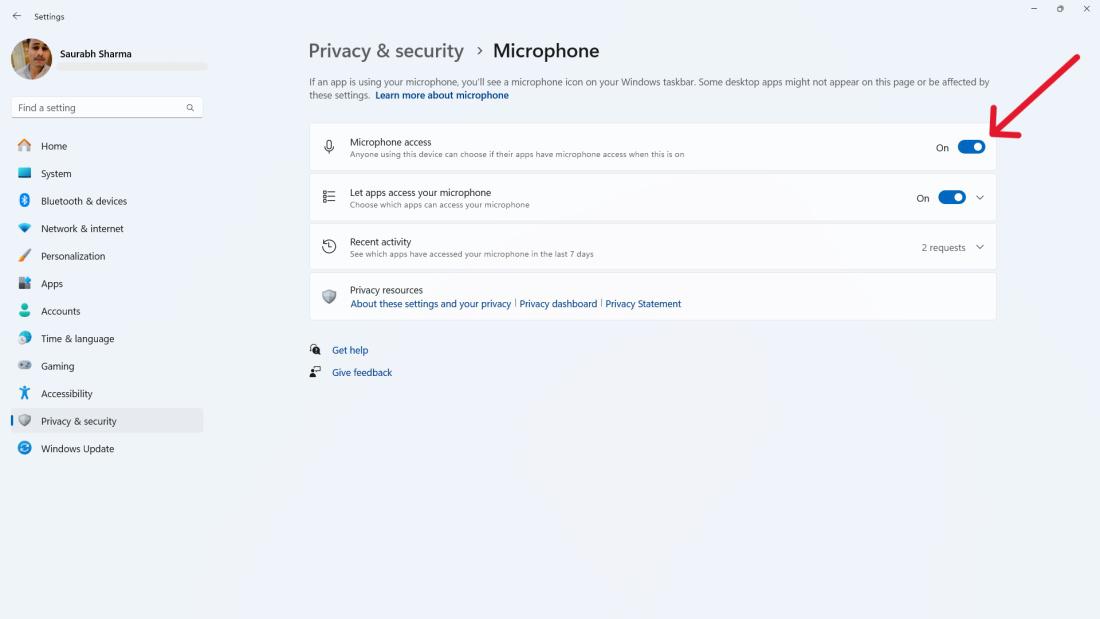This screenshot has width=1100, height=619.
Task: Click the back arrow in title bar
Action: (17, 16)
